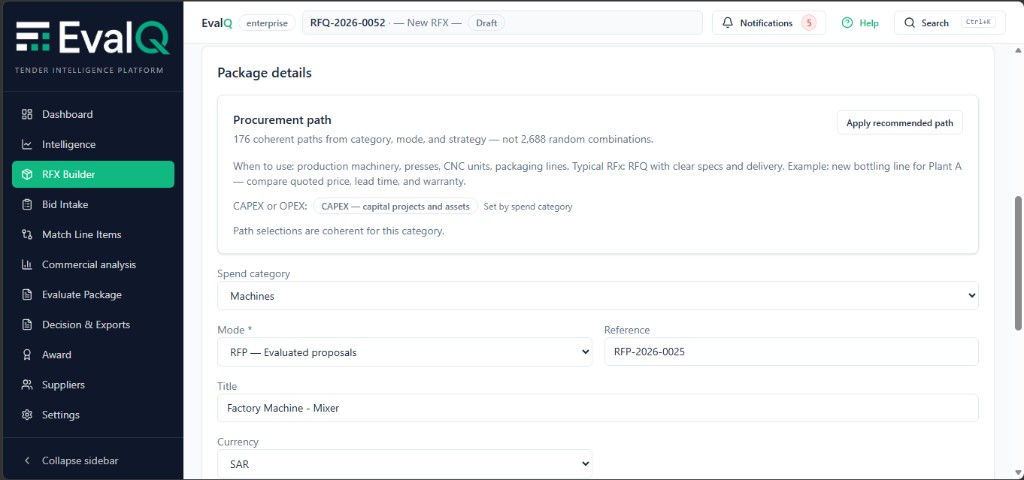The image size is (1024, 480).
Task: Click the Commercial analysis bar chart icon
Action: click(27, 264)
